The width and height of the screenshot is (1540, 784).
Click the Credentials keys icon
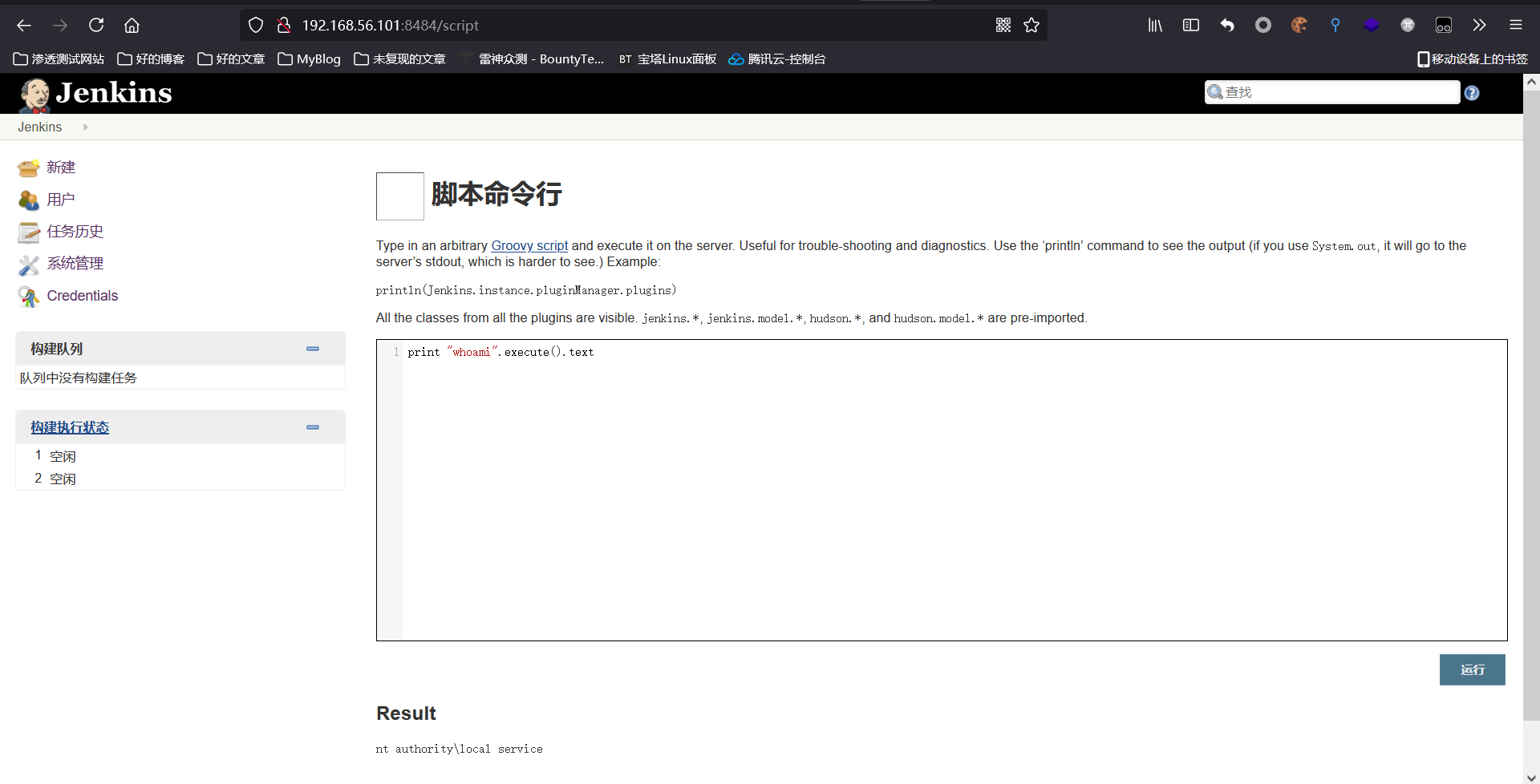29,296
